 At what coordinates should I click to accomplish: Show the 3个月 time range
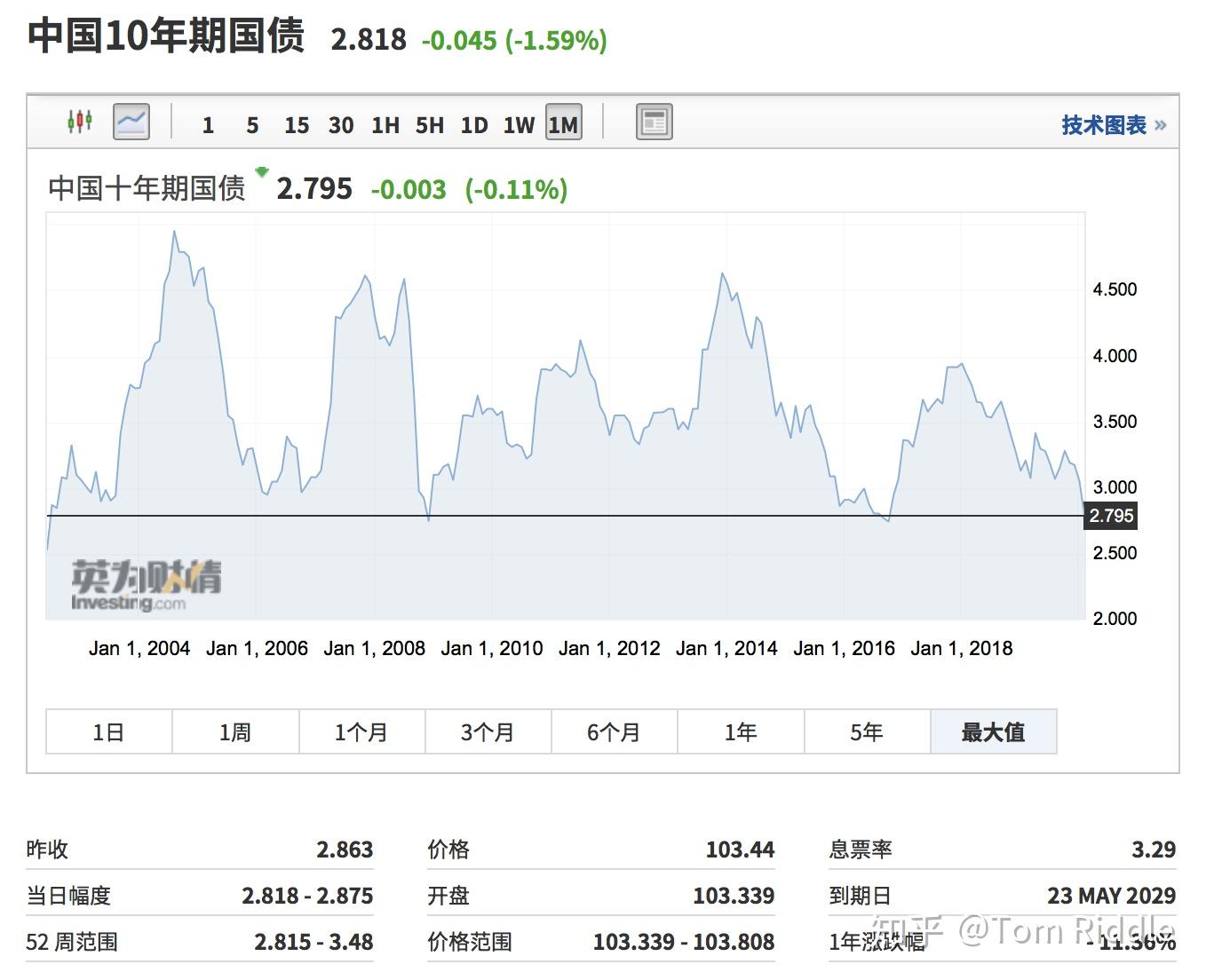click(488, 731)
